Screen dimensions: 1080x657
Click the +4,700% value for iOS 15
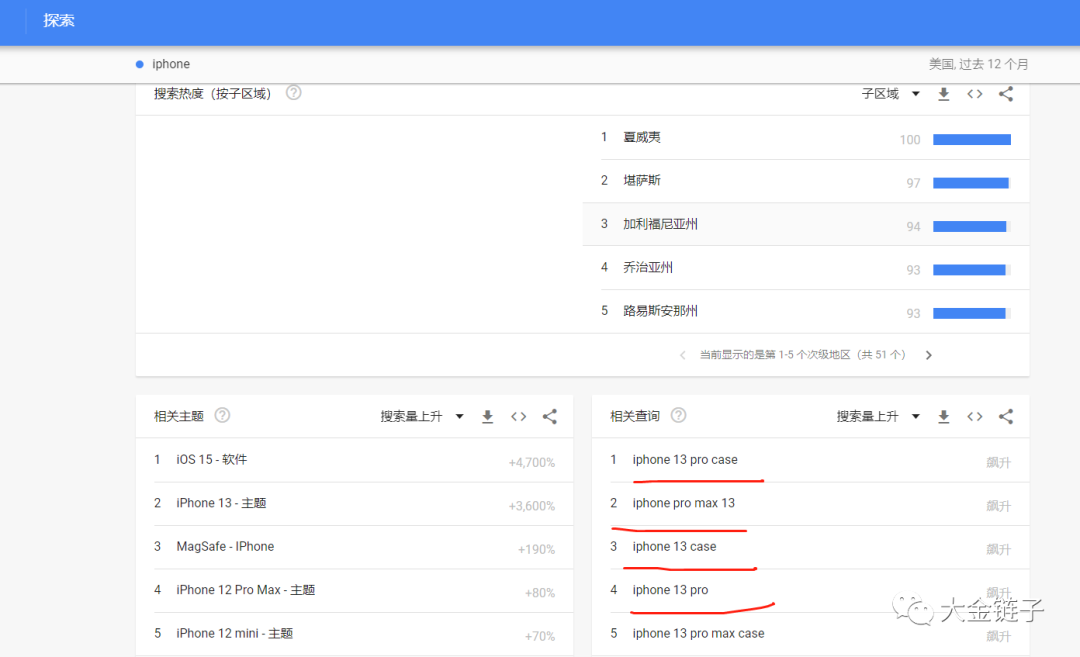[x=532, y=463]
